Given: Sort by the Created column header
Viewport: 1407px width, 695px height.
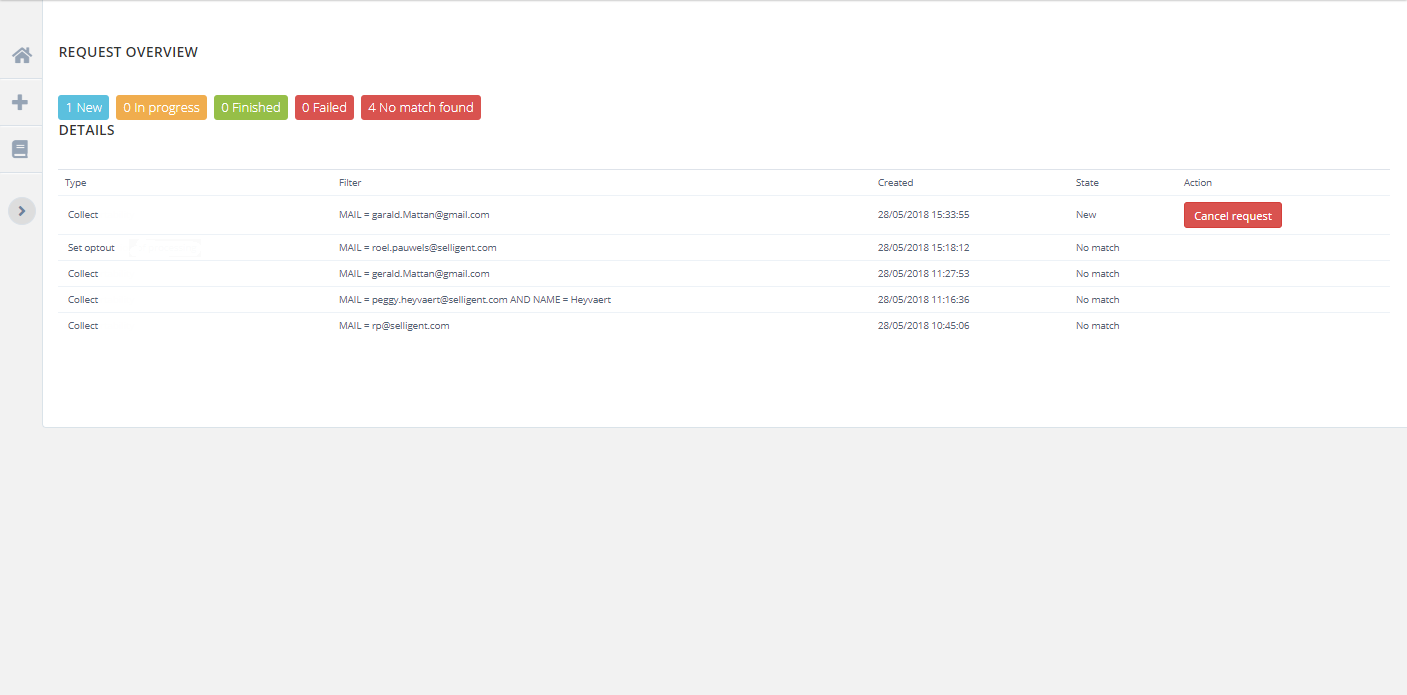Looking at the screenshot, I should pyautogui.click(x=895, y=183).
